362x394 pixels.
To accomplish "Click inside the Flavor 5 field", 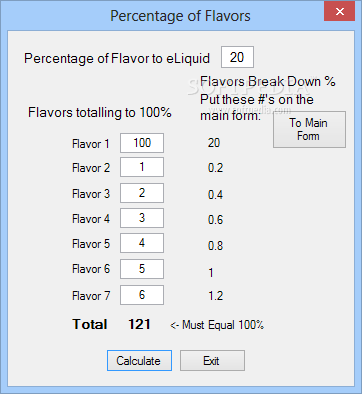I will point(142,243).
